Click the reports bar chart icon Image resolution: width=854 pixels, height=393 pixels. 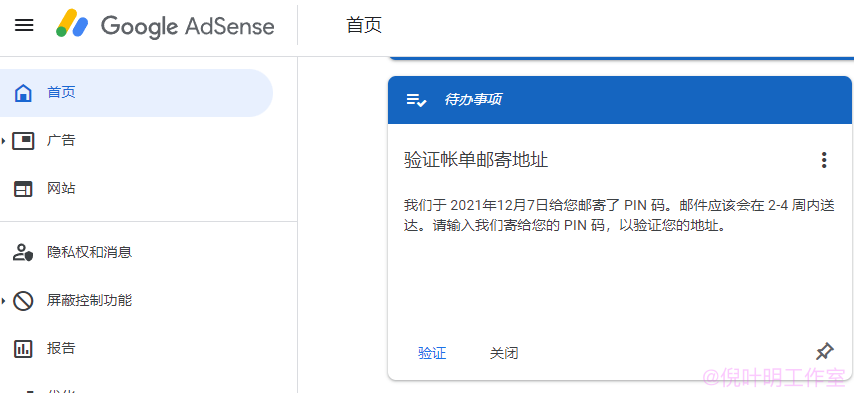click(x=23, y=348)
